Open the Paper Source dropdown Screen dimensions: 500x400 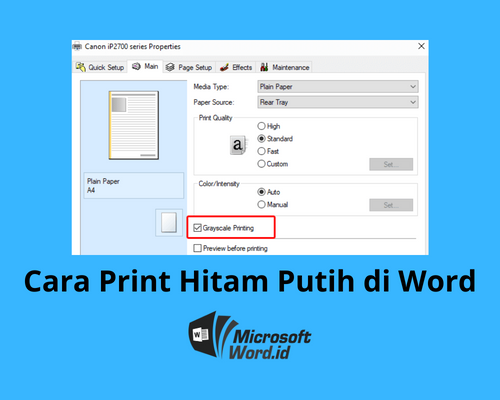[x=338, y=102]
